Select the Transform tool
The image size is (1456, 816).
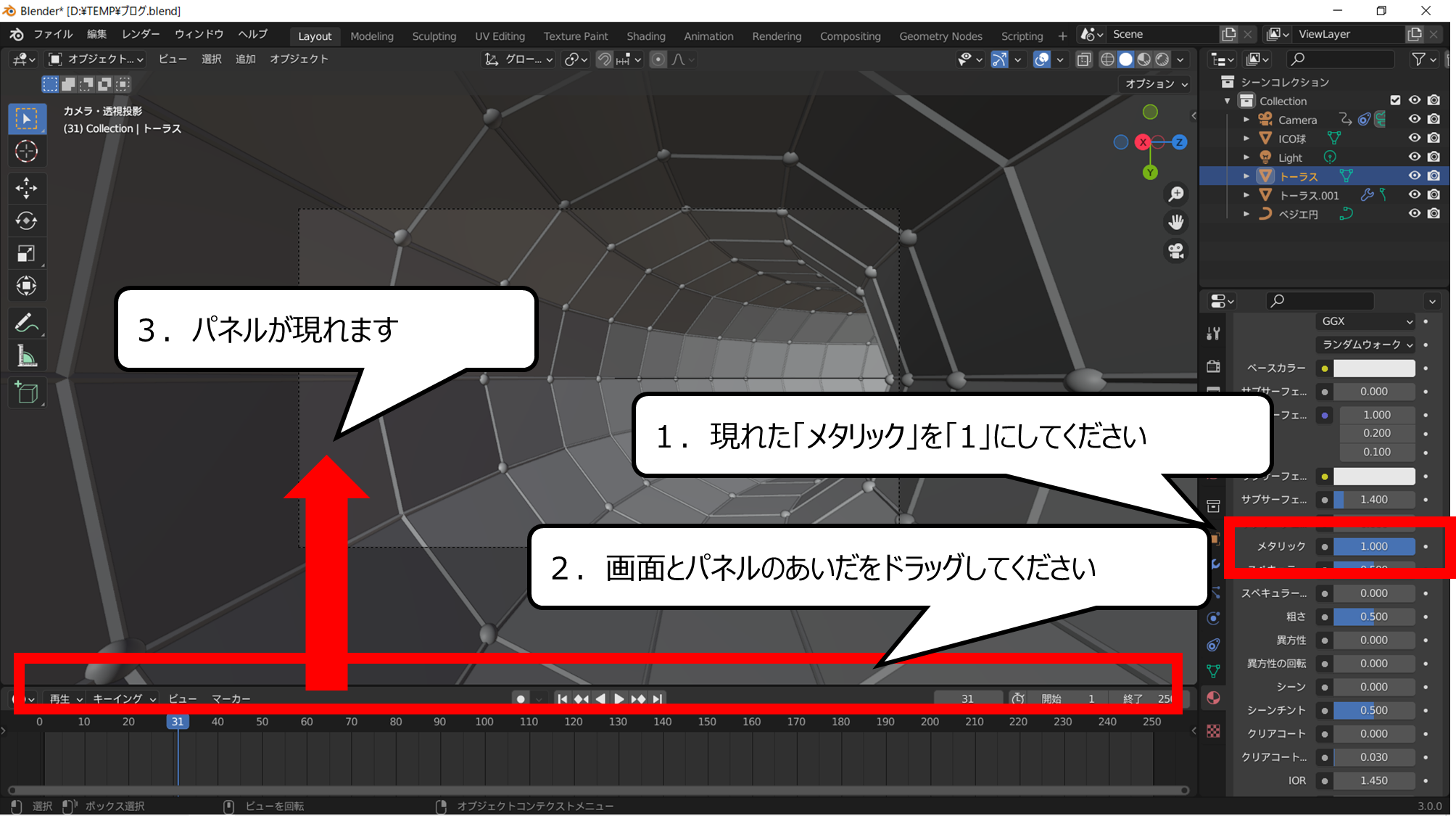(27, 287)
